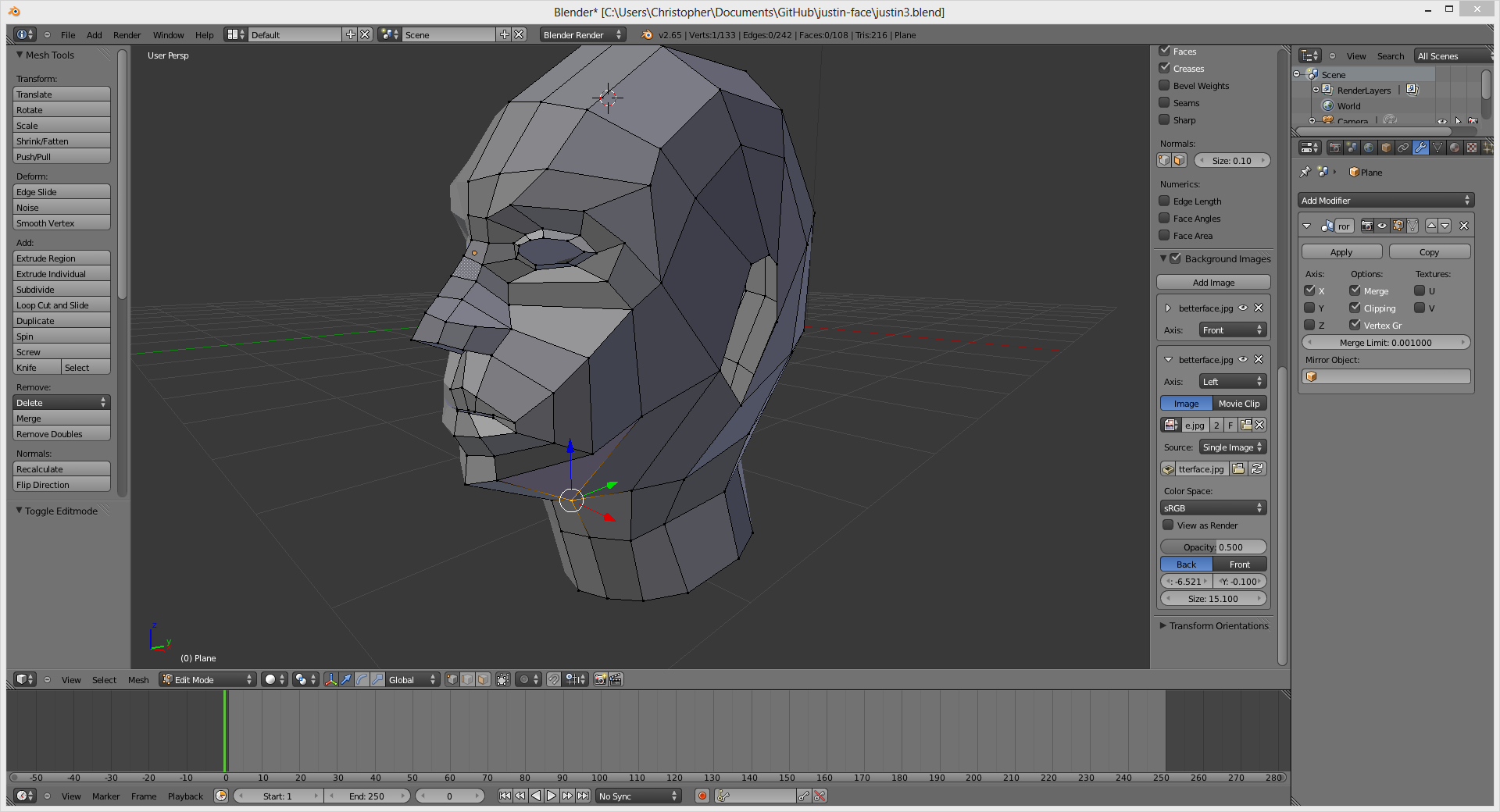
Task: Disable the Creases checkbox
Action: pos(1164,68)
